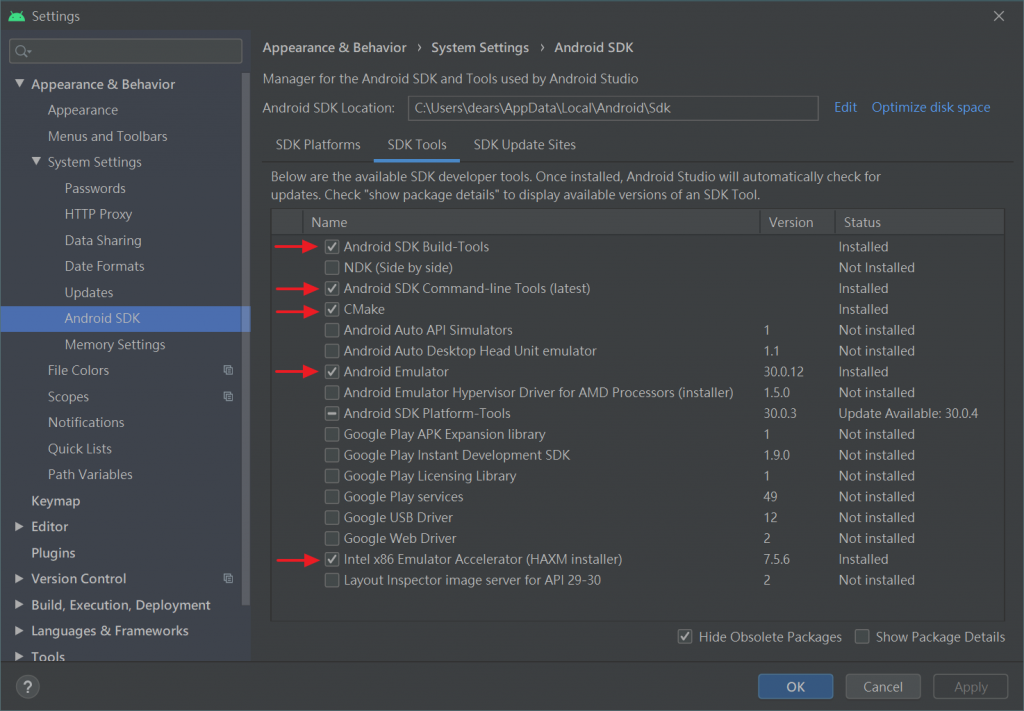Check Google Play Licensing Library
The width and height of the screenshot is (1024, 711).
pos(332,476)
